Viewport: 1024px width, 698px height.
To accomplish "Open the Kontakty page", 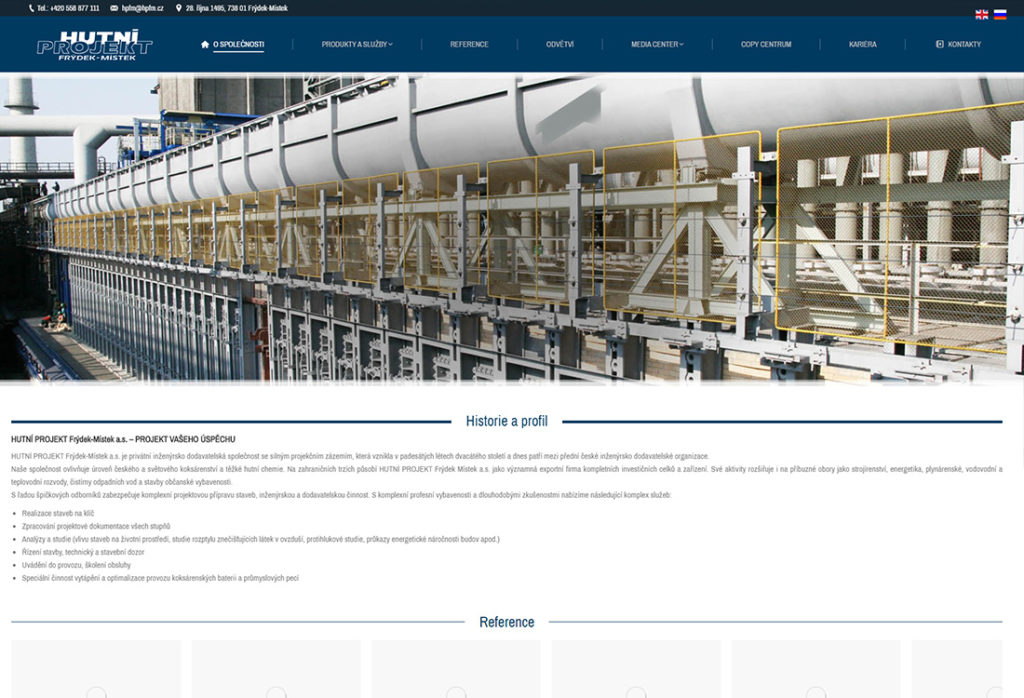I will click(x=964, y=44).
